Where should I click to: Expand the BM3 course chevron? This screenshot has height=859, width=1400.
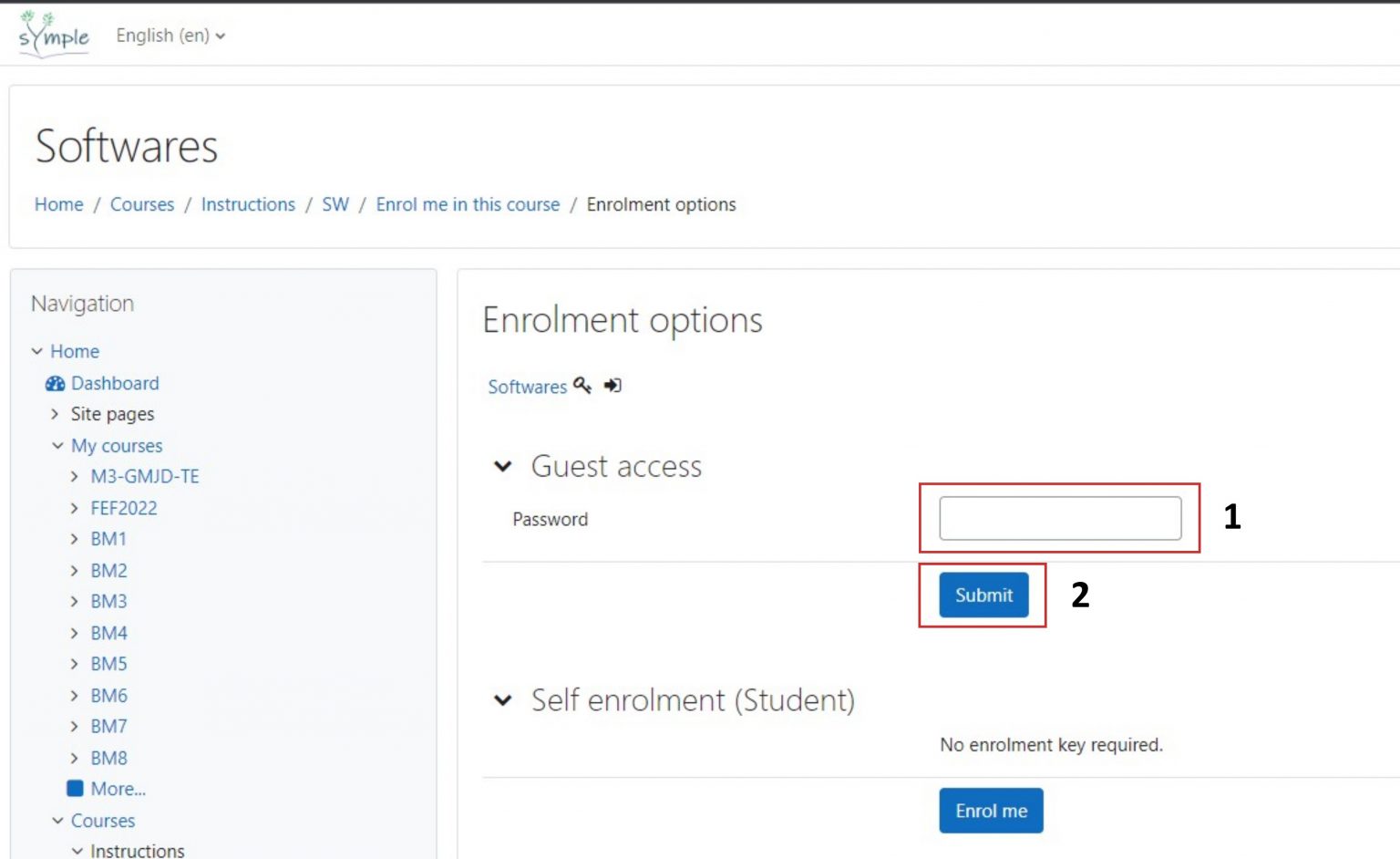click(75, 601)
